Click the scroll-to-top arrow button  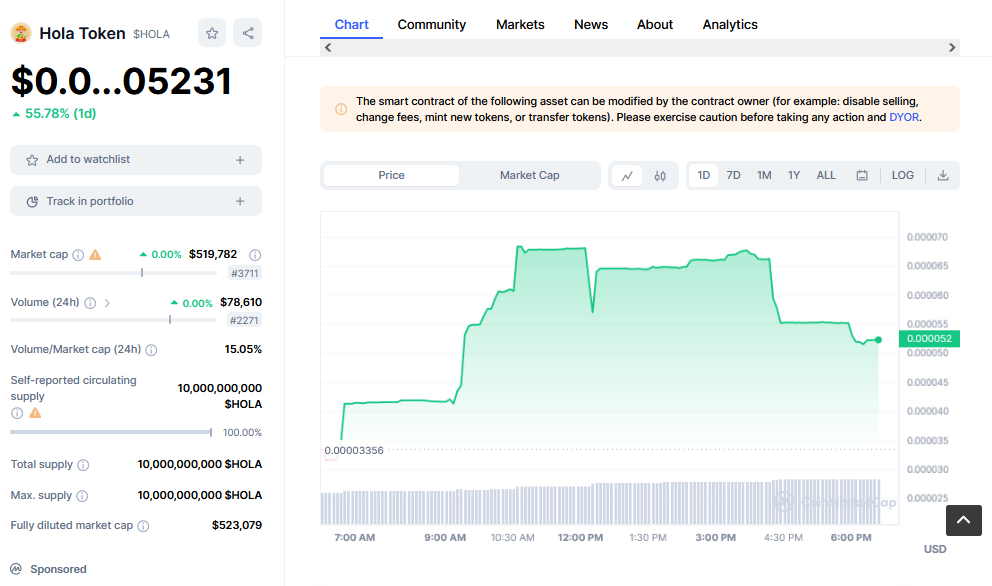pyautogui.click(x=964, y=520)
